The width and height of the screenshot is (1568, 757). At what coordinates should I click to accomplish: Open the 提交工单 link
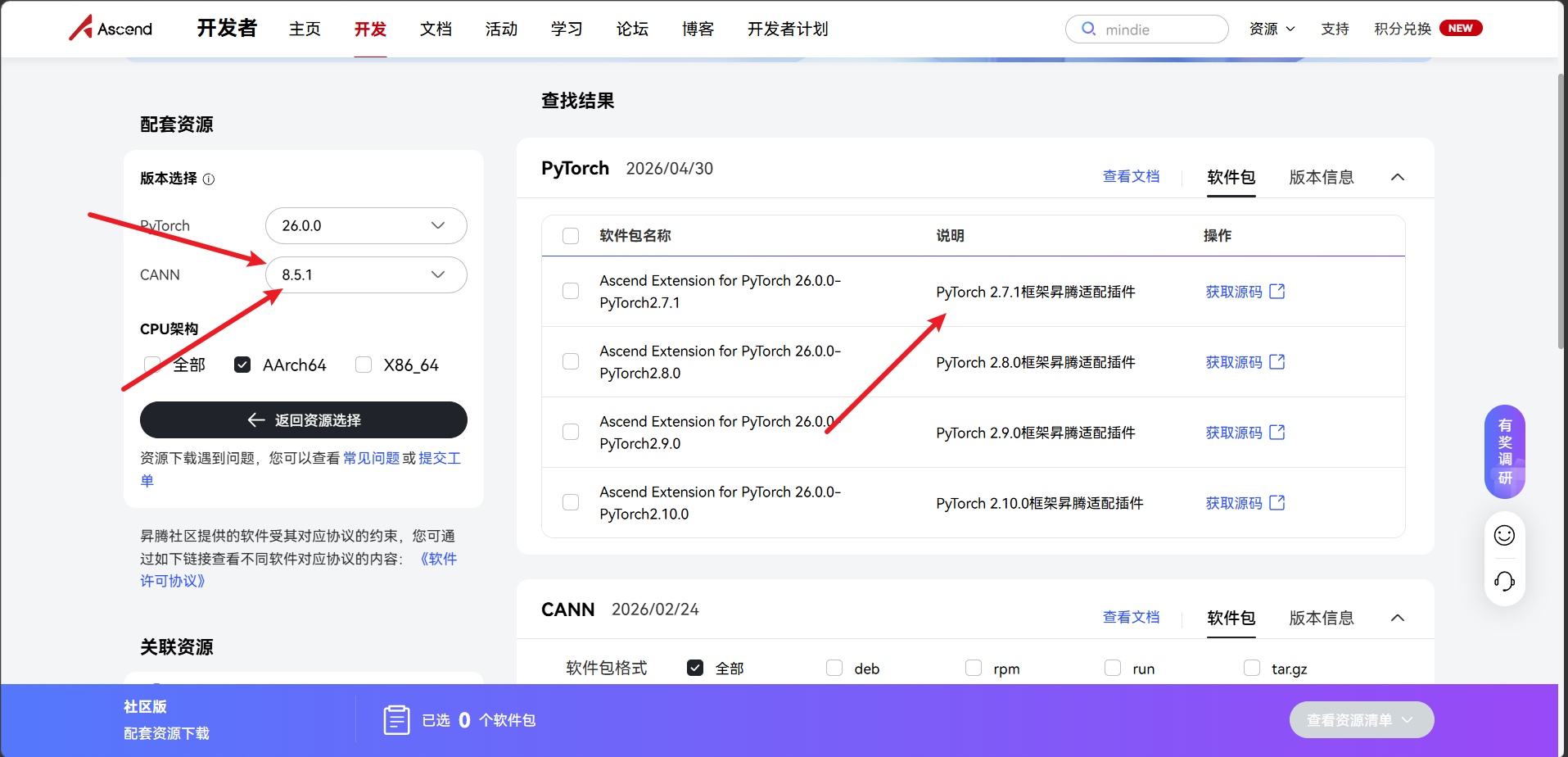click(440, 458)
